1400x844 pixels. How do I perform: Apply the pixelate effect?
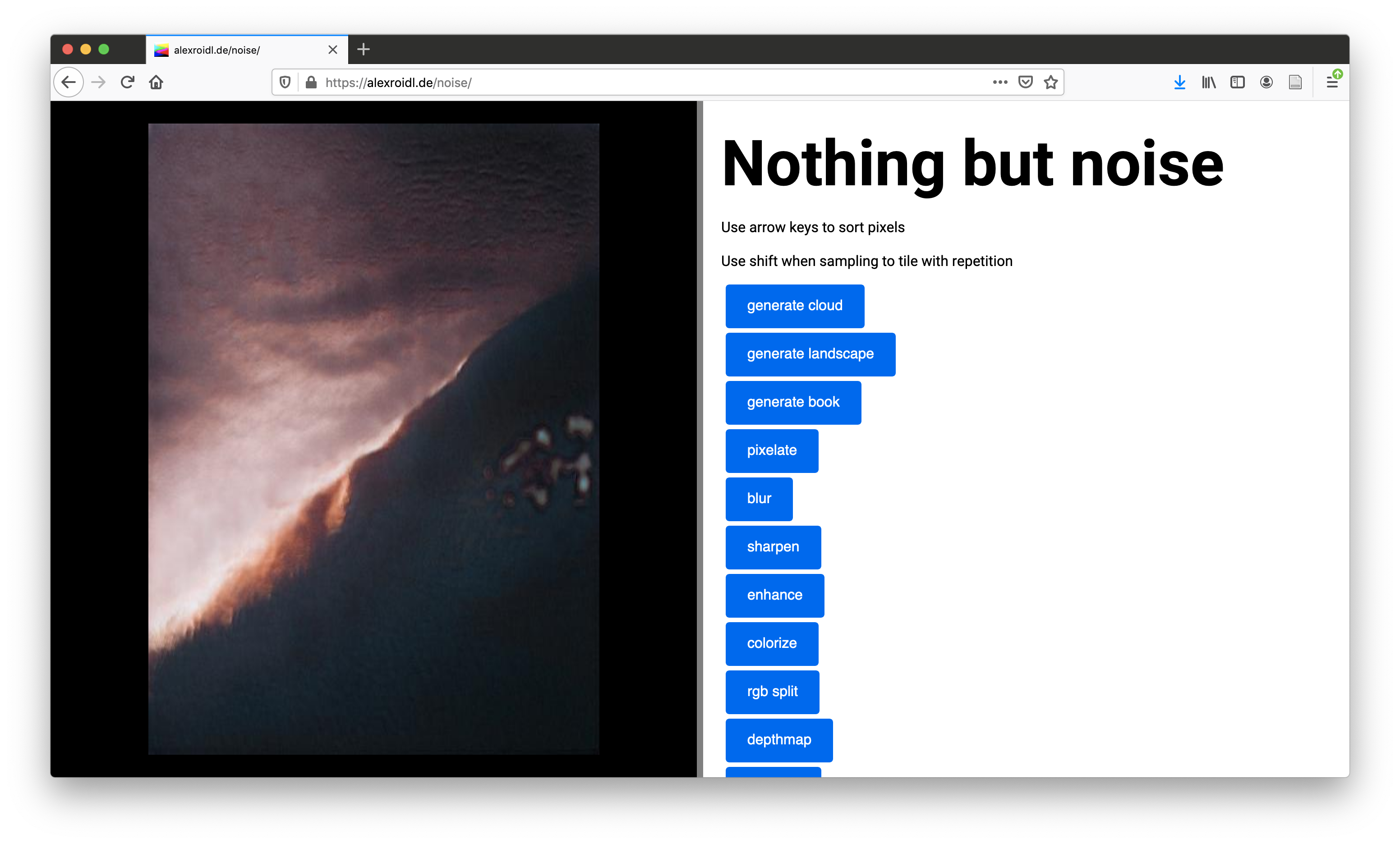point(772,451)
